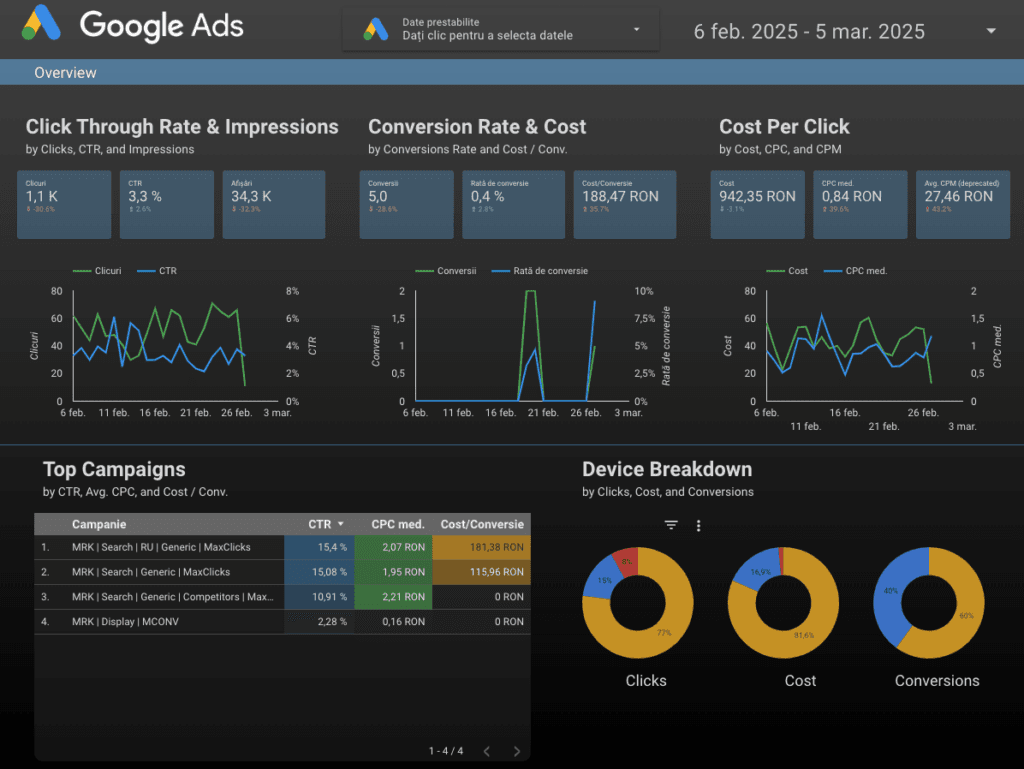Expand the Date prestabilite data selector dropdown

pyautogui.click(x=636, y=29)
